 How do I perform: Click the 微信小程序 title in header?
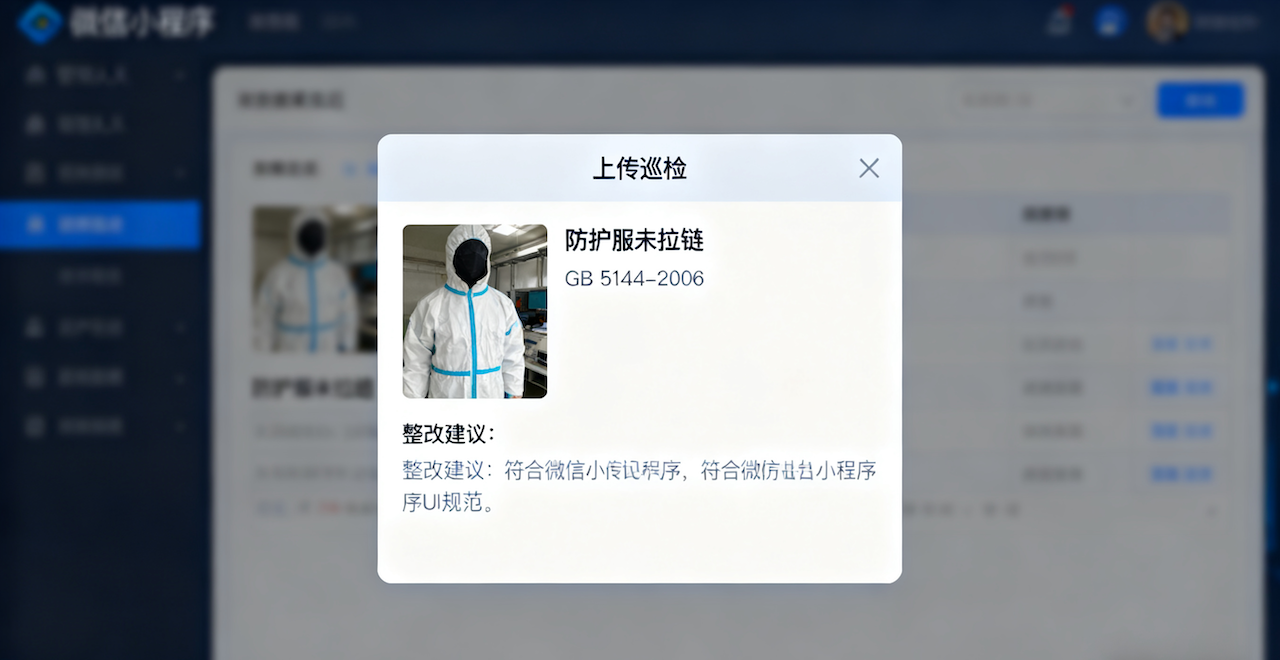click(x=141, y=22)
